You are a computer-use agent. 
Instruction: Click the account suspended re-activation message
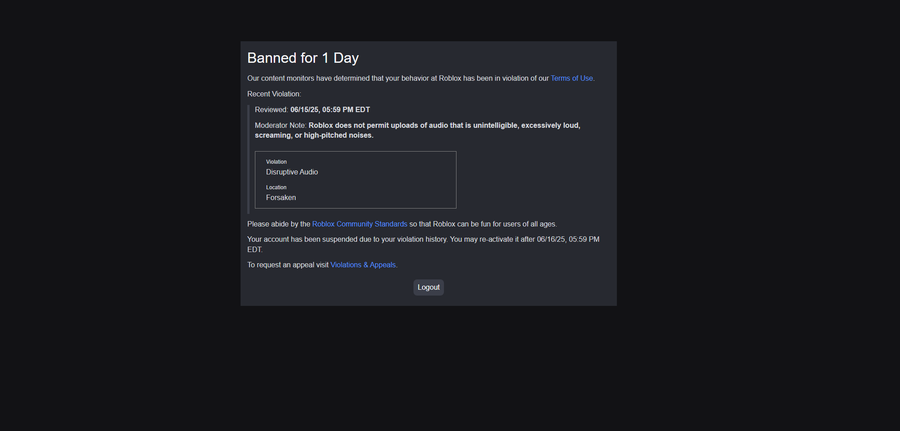423,244
